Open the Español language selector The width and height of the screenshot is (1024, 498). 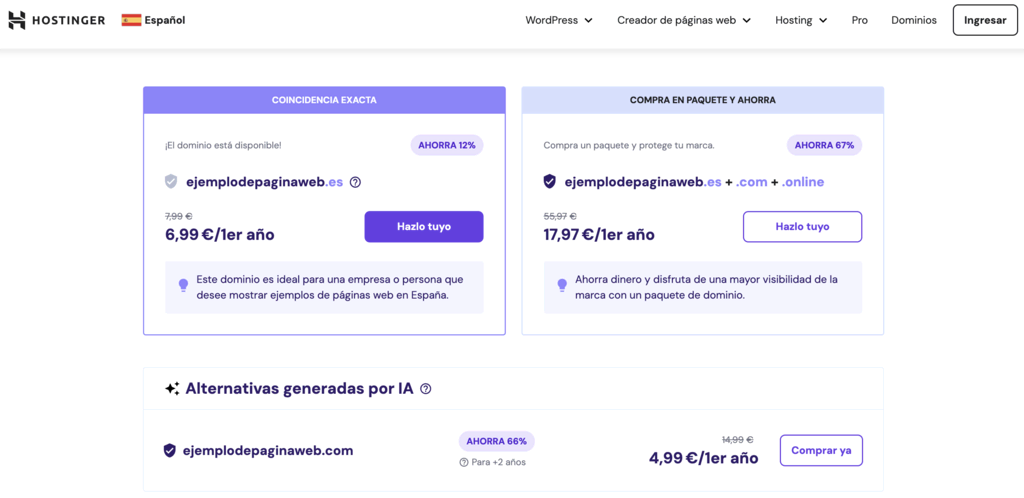pos(153,20)
